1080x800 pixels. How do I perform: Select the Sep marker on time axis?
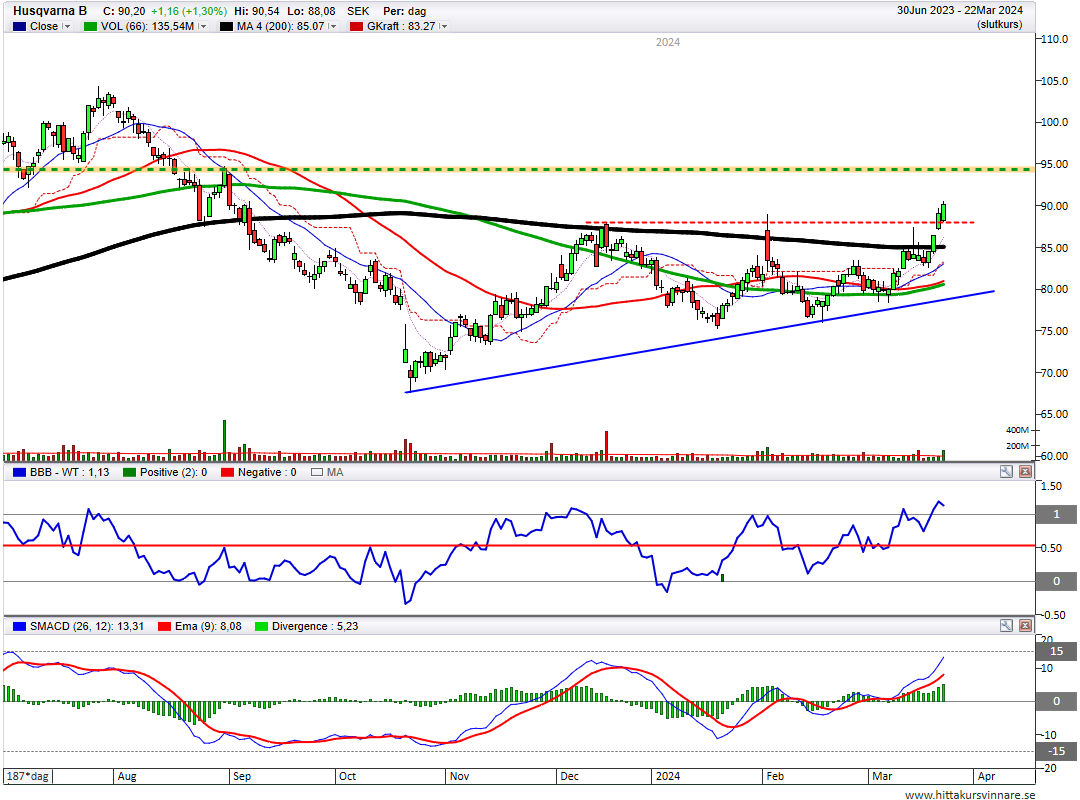point(242,776)
